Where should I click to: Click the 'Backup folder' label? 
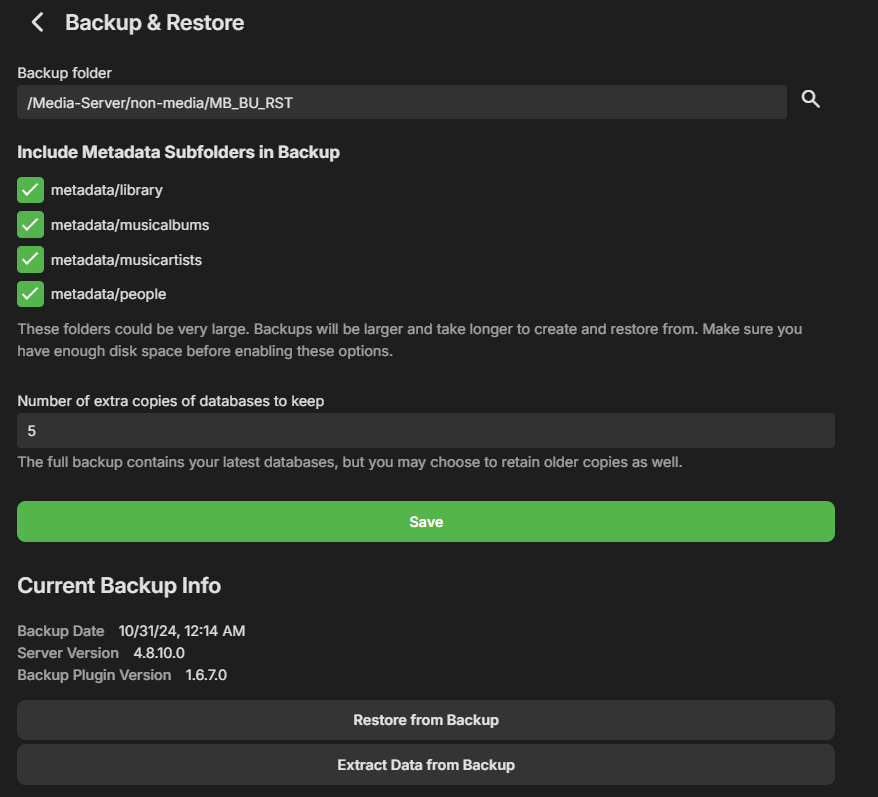(x=64, y=73)
